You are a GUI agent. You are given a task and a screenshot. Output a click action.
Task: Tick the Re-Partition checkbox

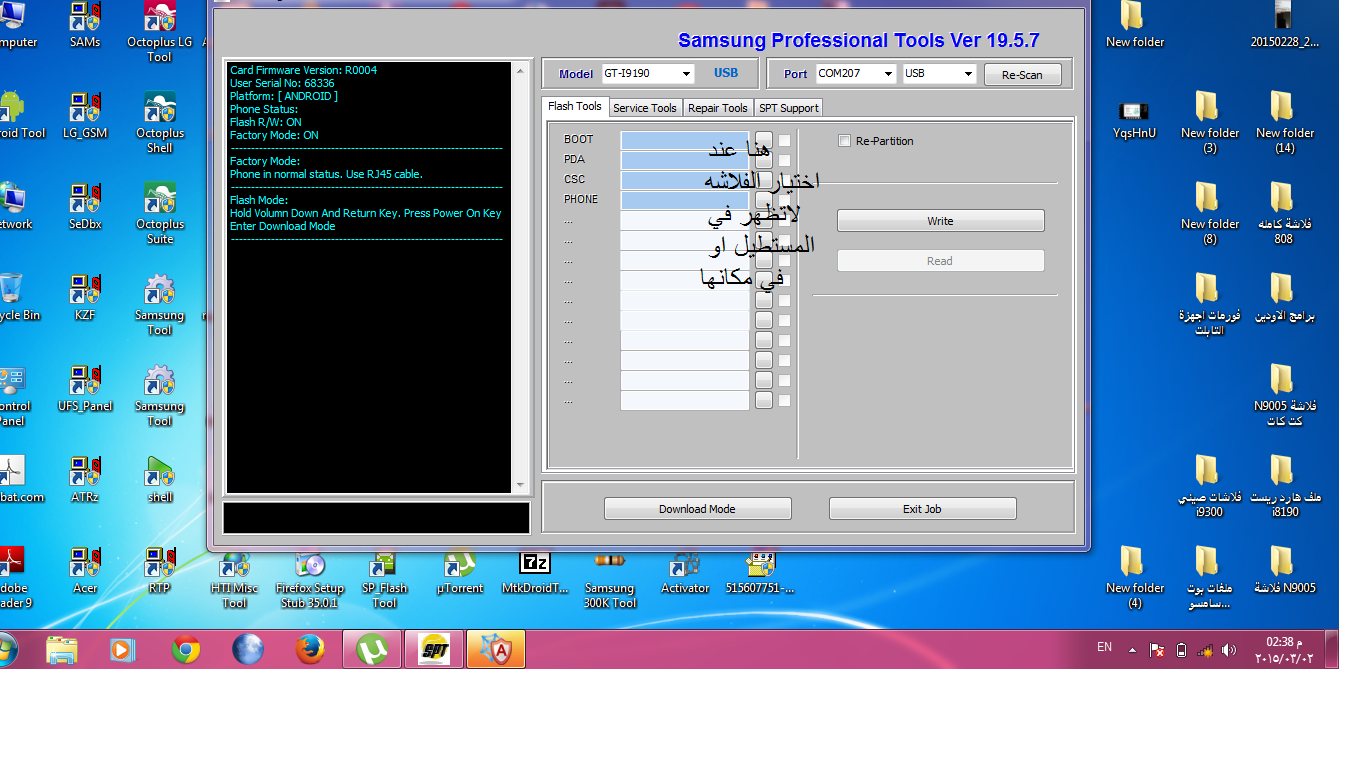tap(845, 141)
